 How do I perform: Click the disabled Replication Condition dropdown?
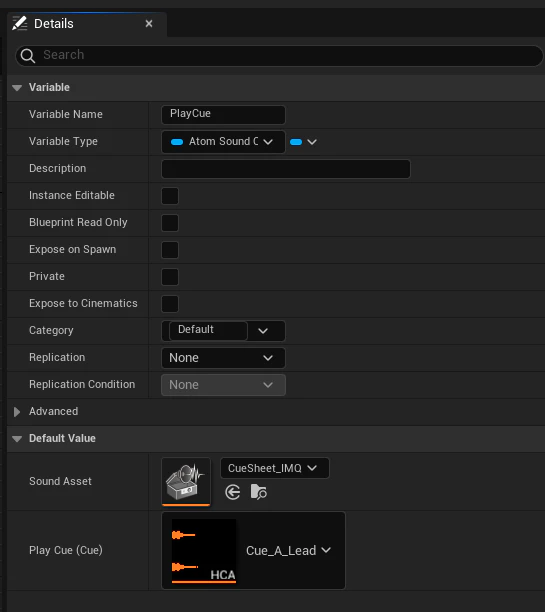coord(223,385)
